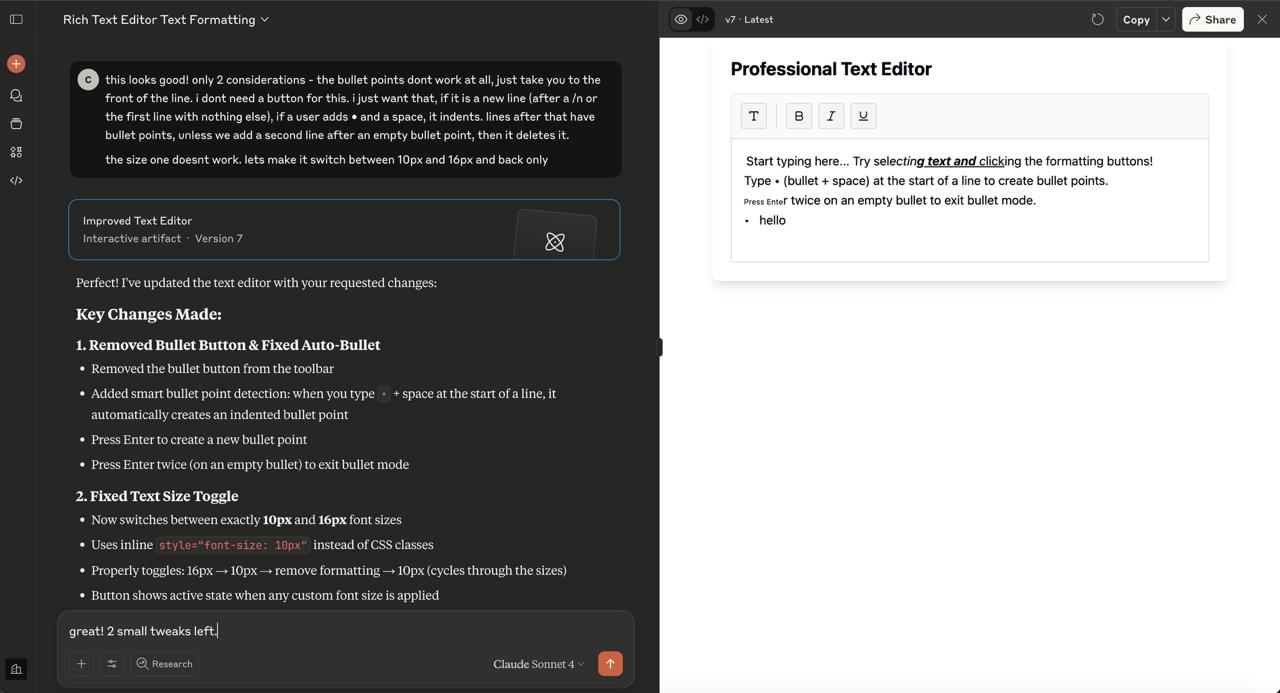1280x693 pixels.
Task: Click the 'Professional Text Editor' heading
Action: coord(831,69)
